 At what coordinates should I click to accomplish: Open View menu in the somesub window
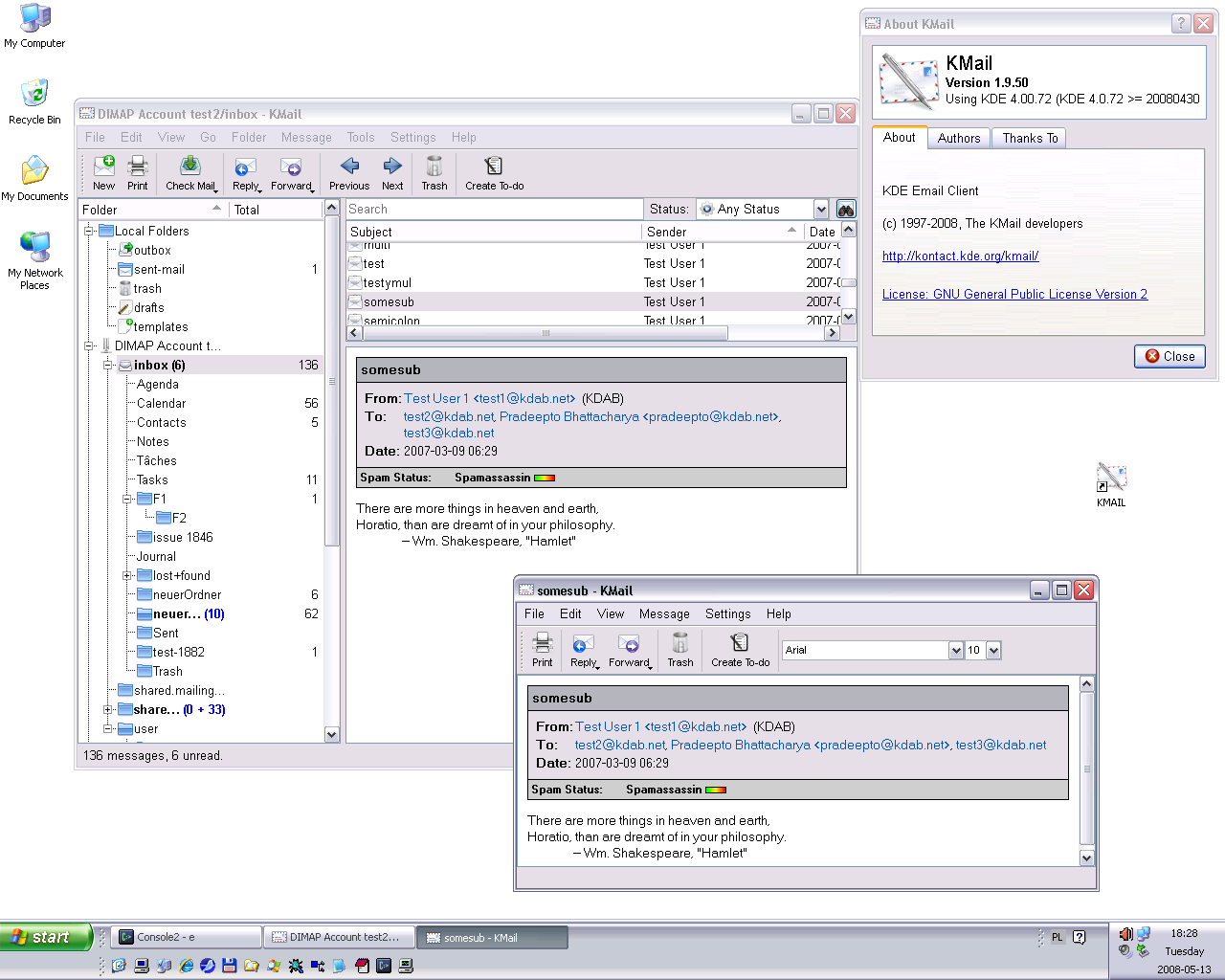(x=611, y=614)
